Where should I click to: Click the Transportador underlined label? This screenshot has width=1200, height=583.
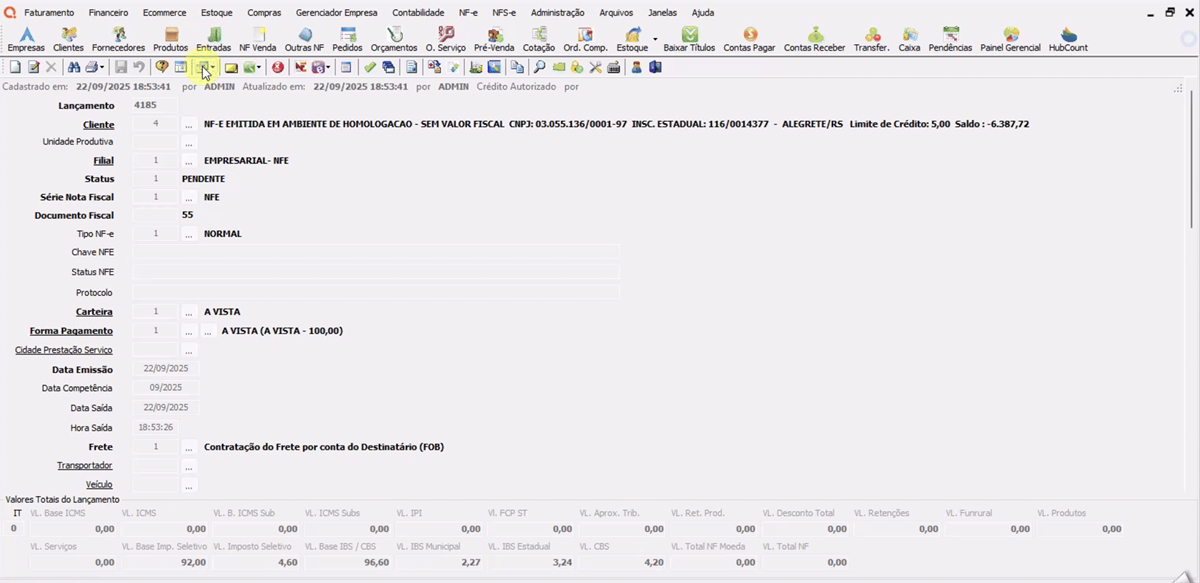(85, 466)
